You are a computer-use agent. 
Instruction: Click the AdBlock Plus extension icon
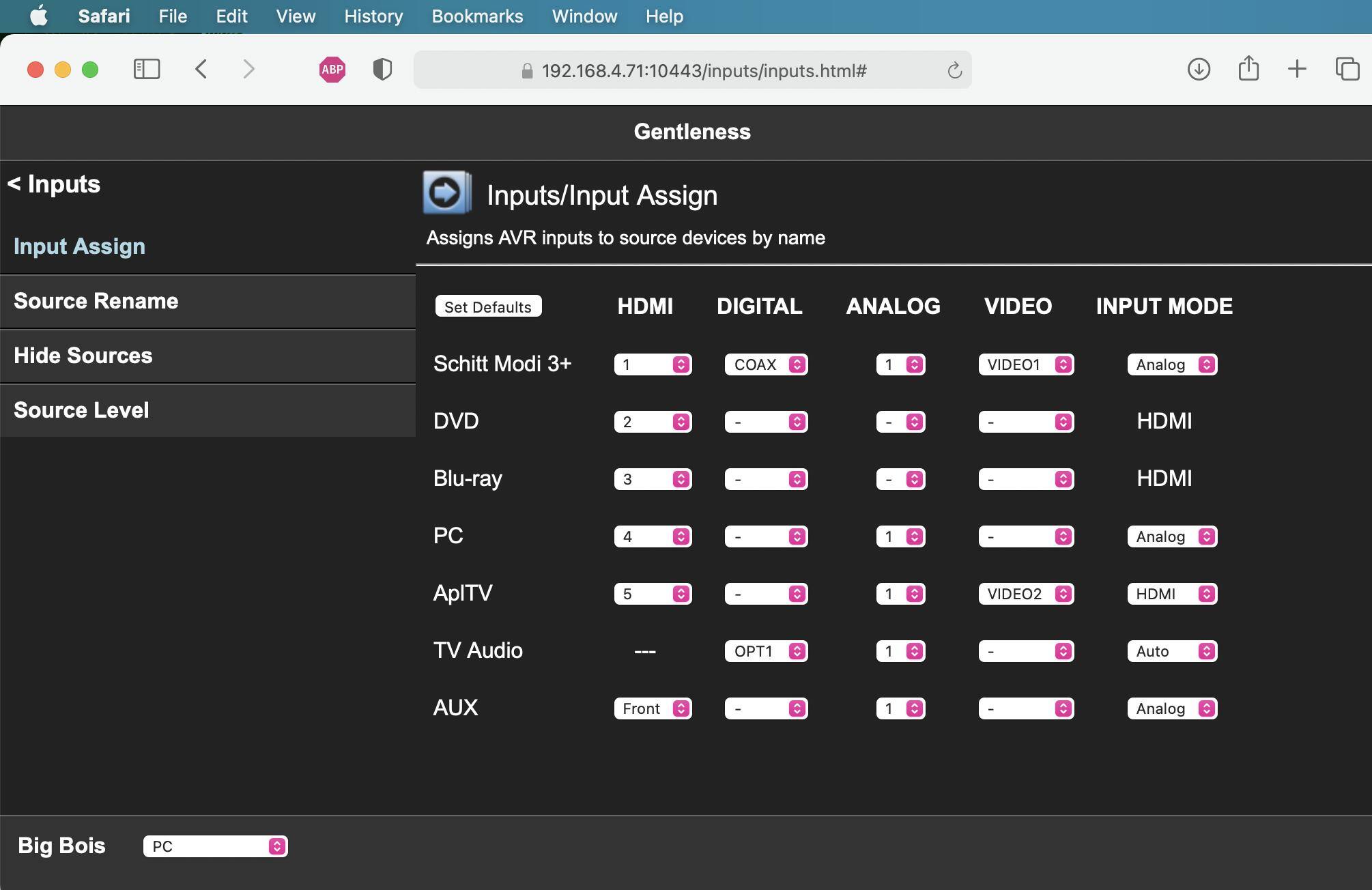(332, 70)
